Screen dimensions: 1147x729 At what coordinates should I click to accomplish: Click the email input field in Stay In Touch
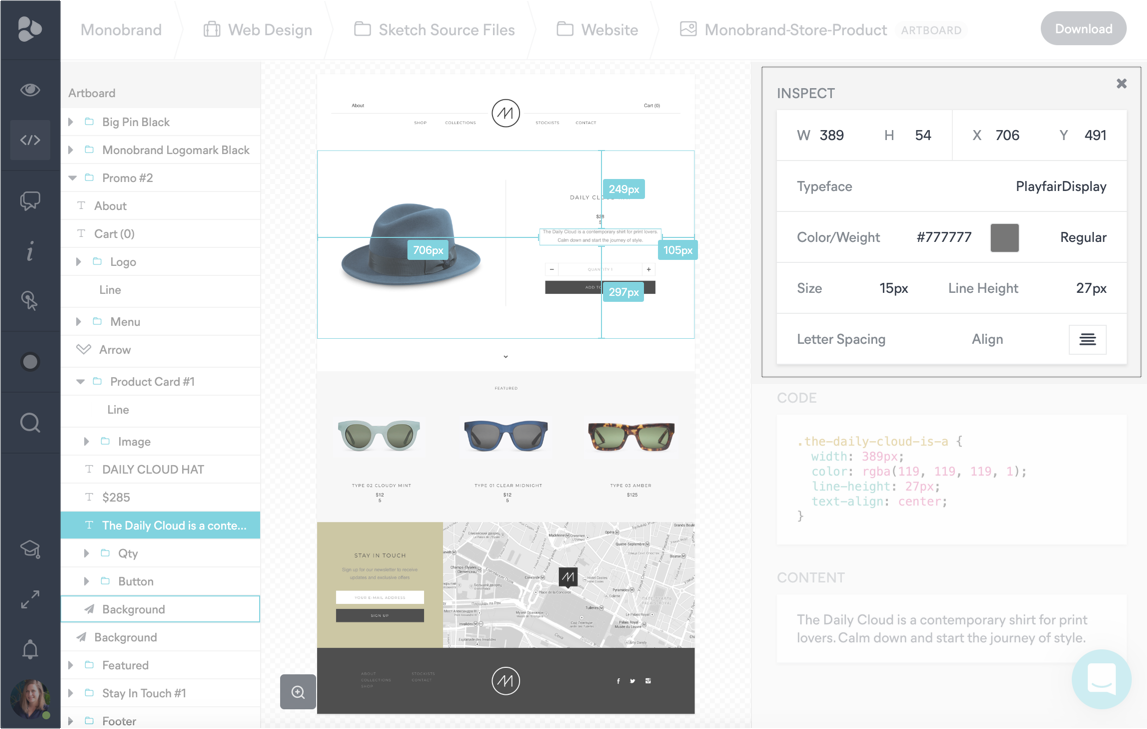click(x=380, y=597)
